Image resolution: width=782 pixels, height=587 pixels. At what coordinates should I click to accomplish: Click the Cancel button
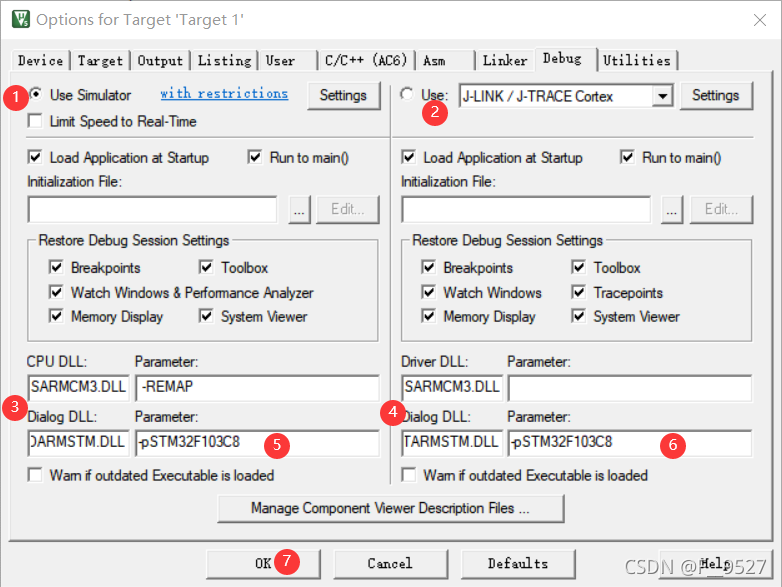[391, 564]
